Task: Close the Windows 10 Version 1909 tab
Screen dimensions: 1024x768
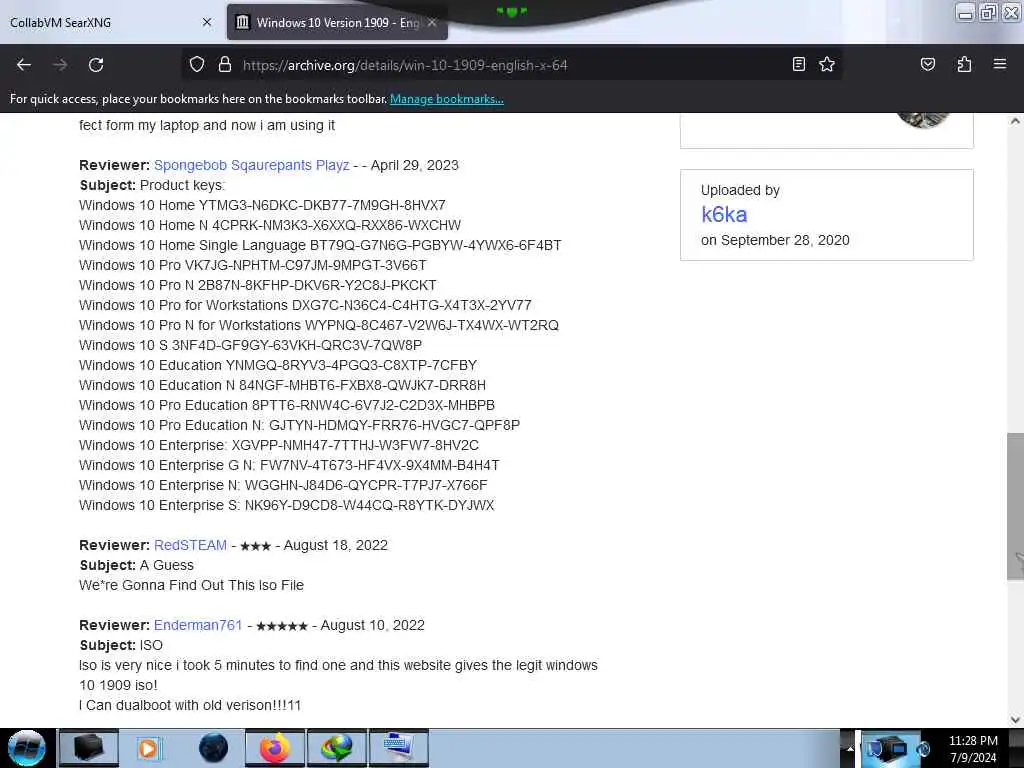Action: (x=432, y=22)
